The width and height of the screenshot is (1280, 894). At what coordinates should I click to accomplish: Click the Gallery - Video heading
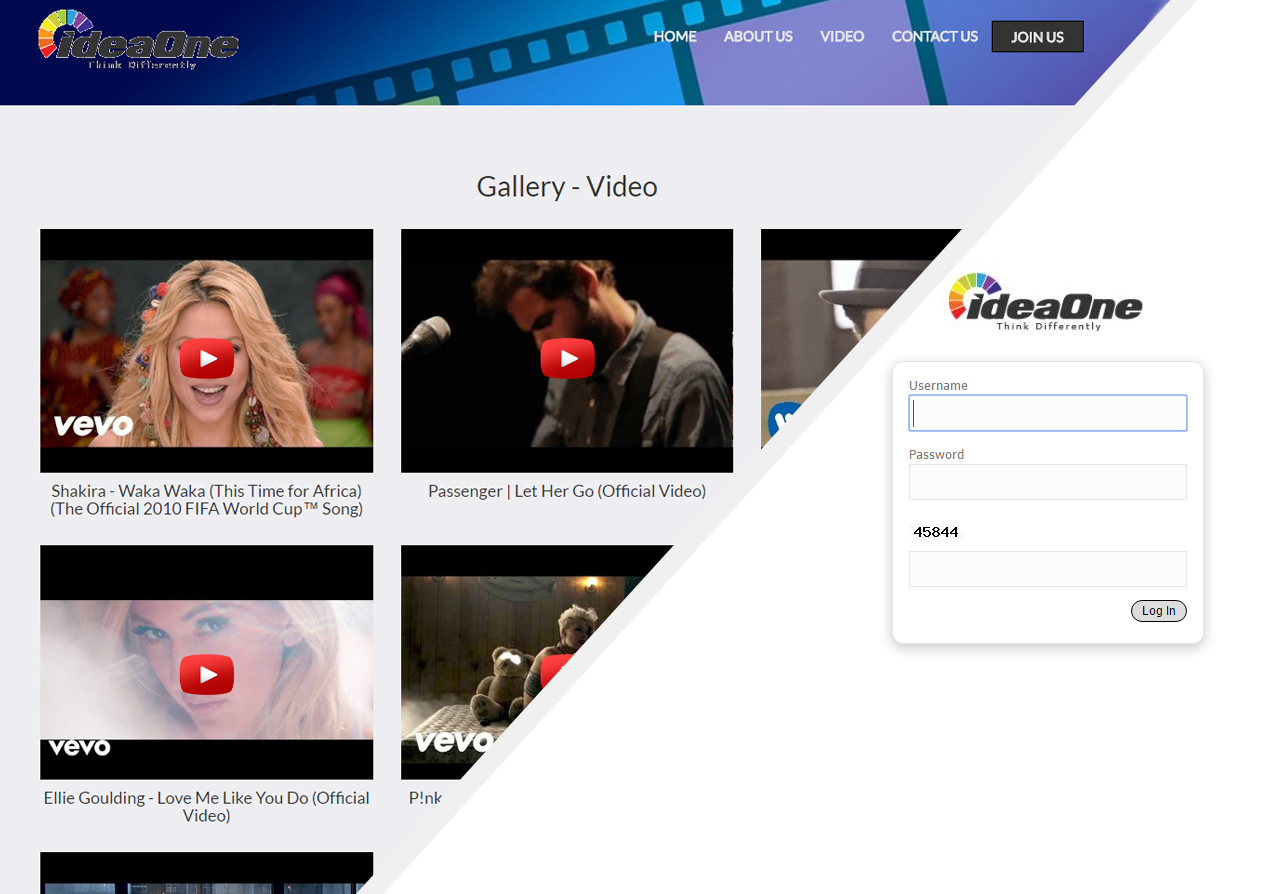click(567, 187)
